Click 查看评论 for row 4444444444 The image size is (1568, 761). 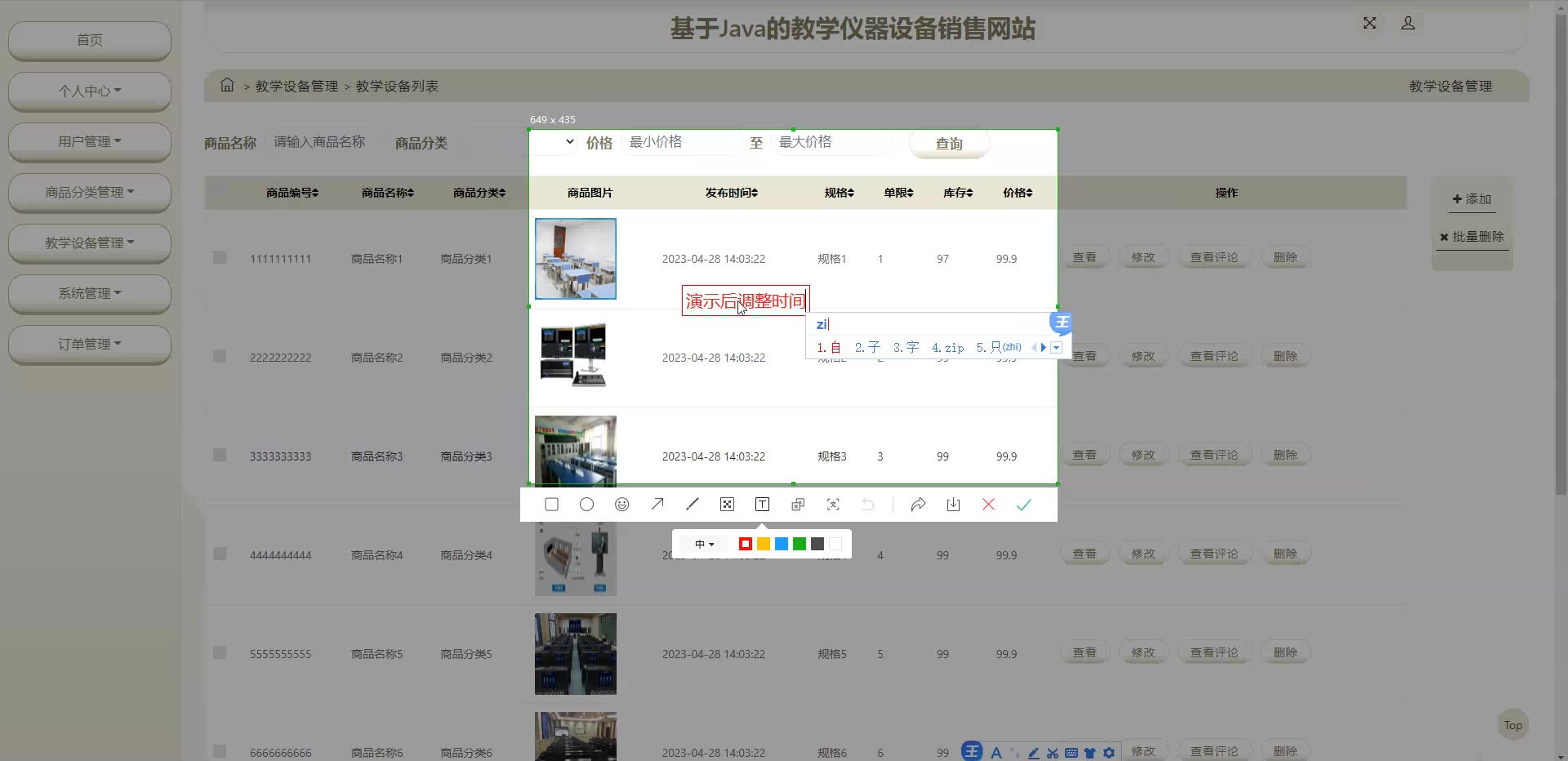tap(1214, 554)
